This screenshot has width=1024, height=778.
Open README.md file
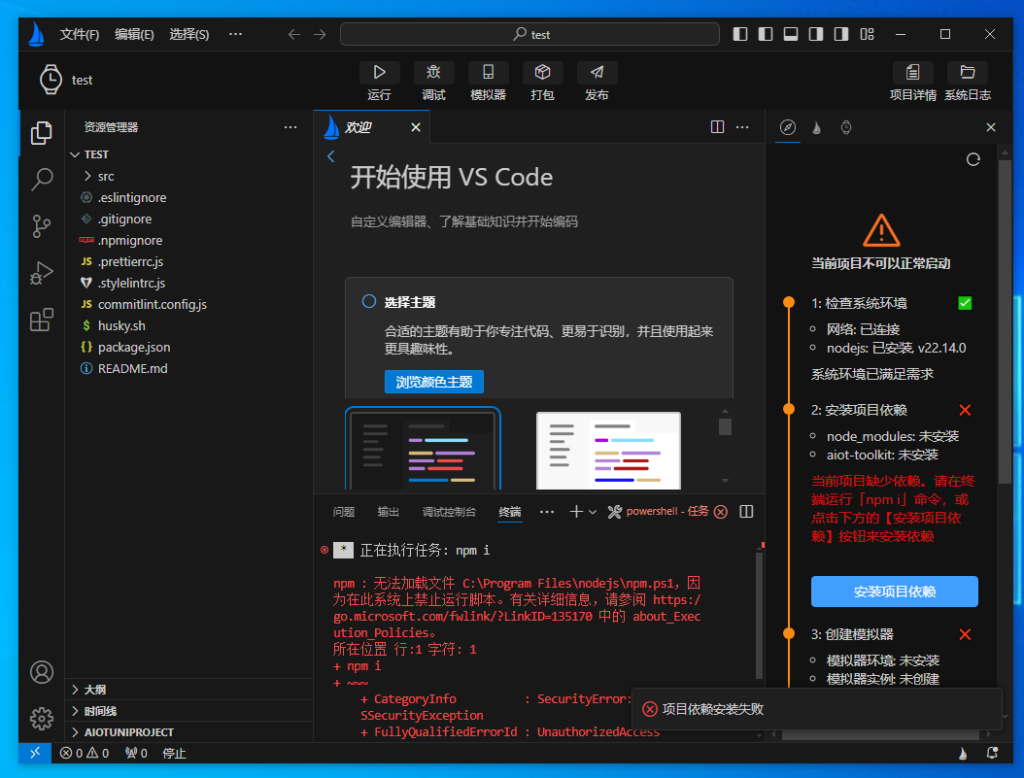189,368
